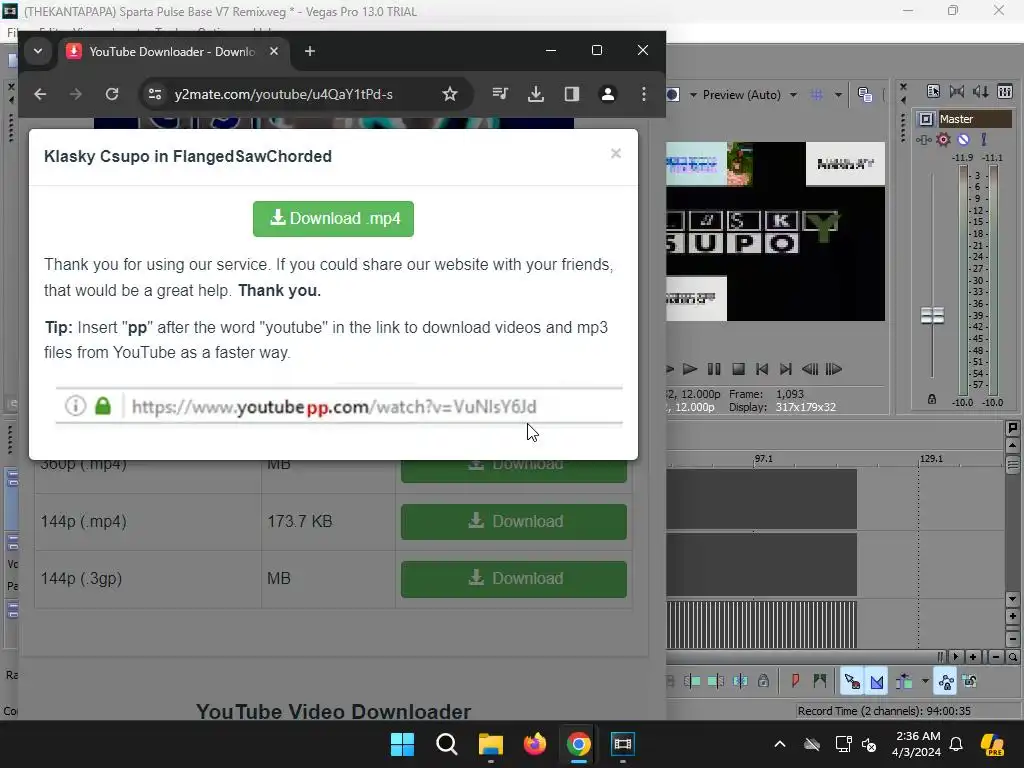The width and height of the screenshot is (1024, 768).
Task: Expand overlays dropdown arrow next to grid
Action: pyautogui.click(x=838, y=95)
